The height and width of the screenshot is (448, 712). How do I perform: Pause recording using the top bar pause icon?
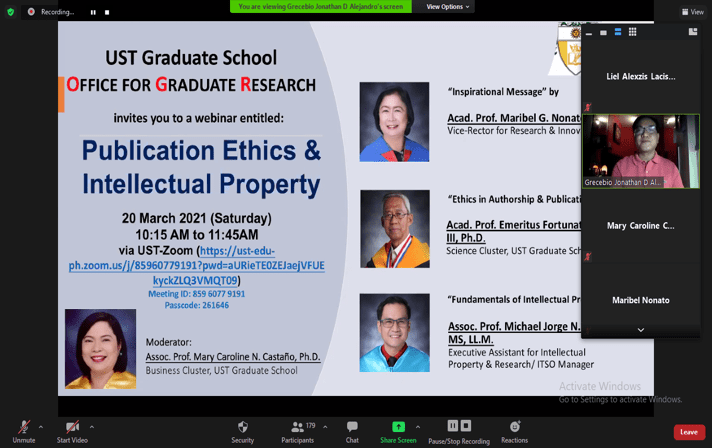(93, 12)
